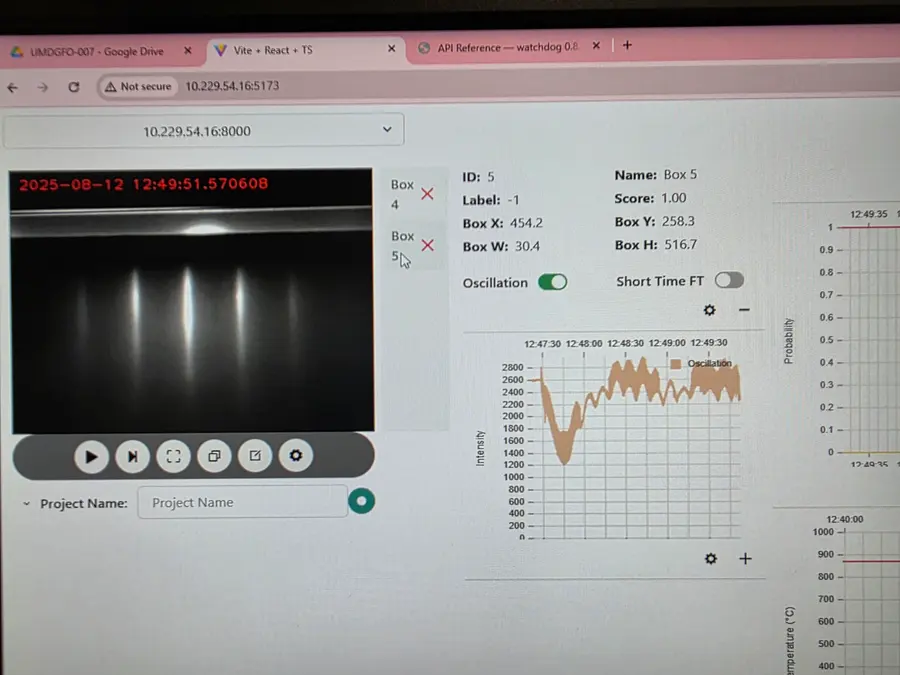Click the video timestamp 2025-08-12 overlay
The image size is (900, 675).
point(143,184)
